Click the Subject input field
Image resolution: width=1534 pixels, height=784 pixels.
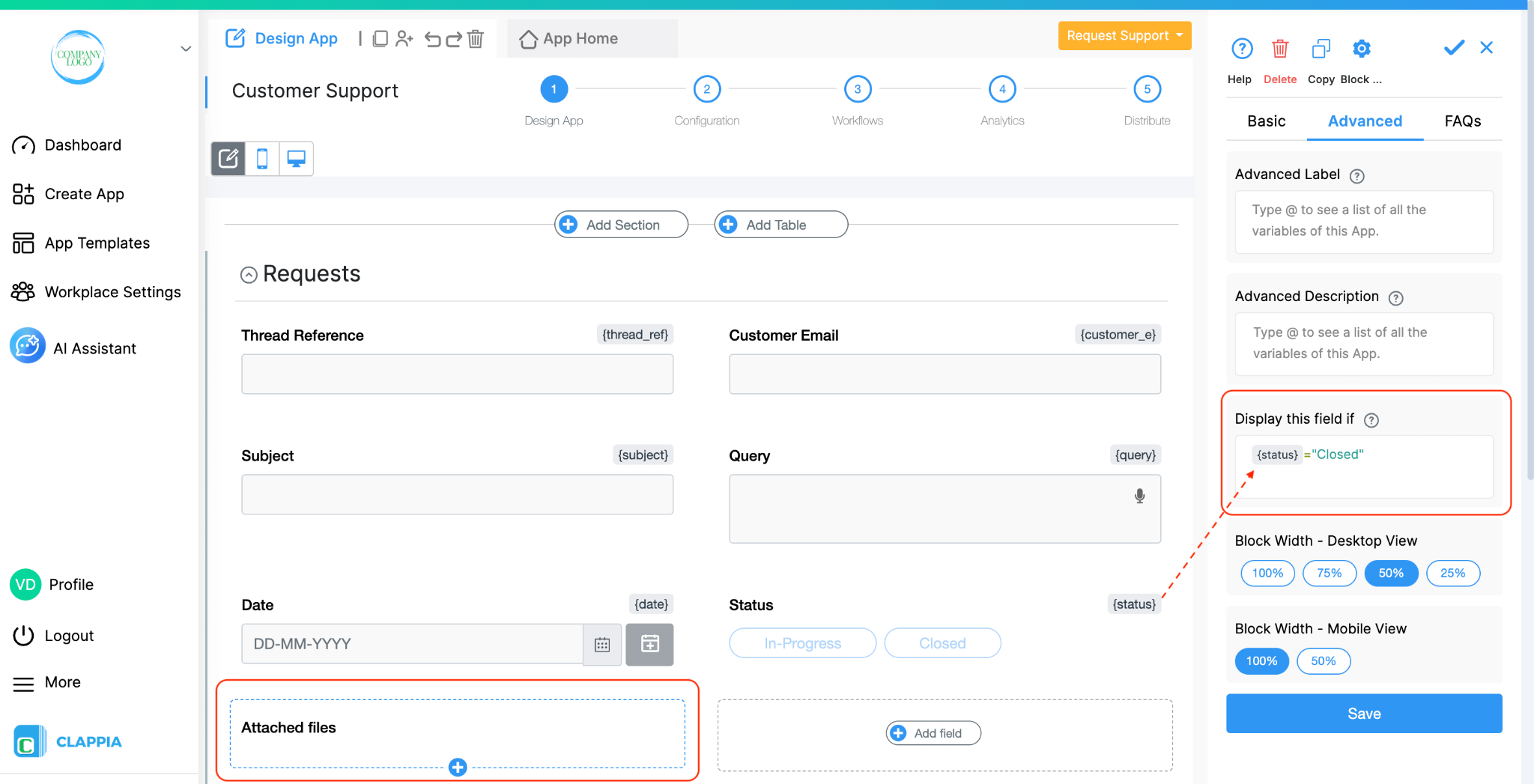click(457, 494)
